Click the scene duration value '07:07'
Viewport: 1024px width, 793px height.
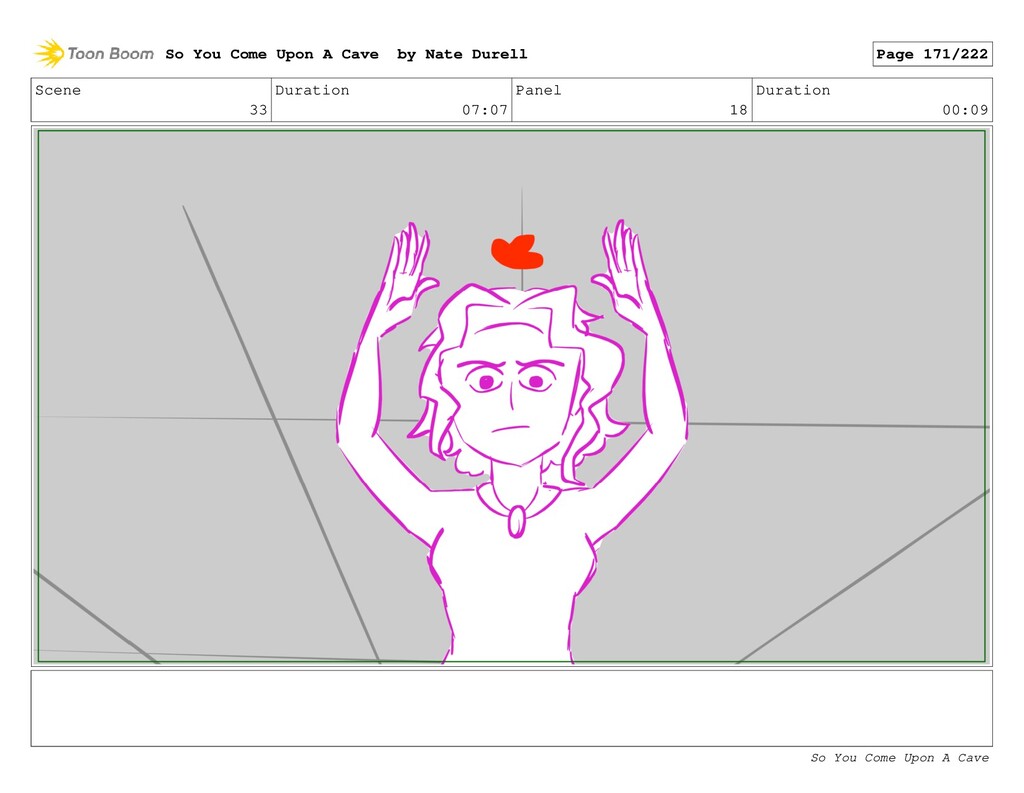coord(485,110)
